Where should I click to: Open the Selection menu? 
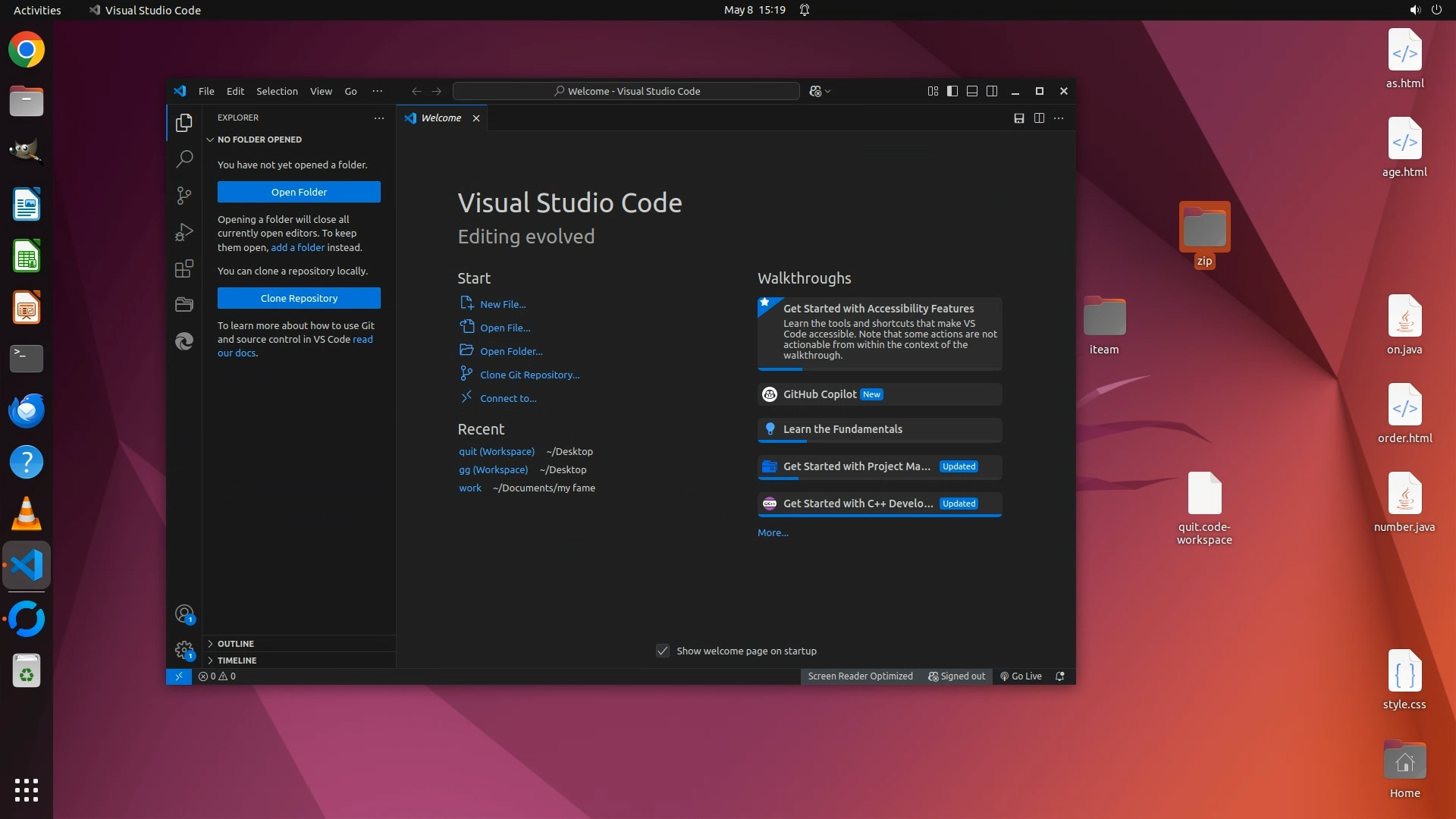[x=277, y=91]
